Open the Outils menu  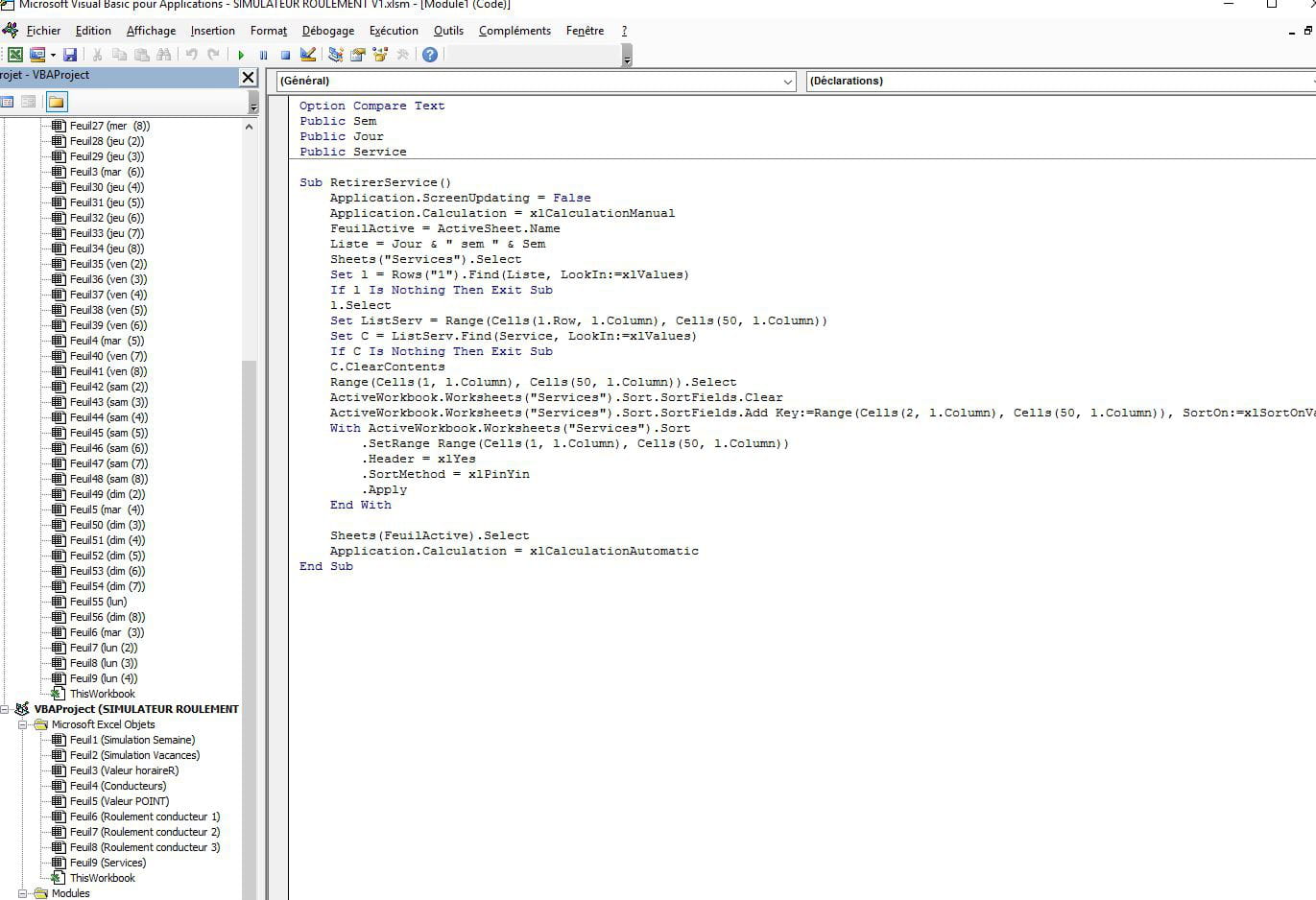coord(448,31)
